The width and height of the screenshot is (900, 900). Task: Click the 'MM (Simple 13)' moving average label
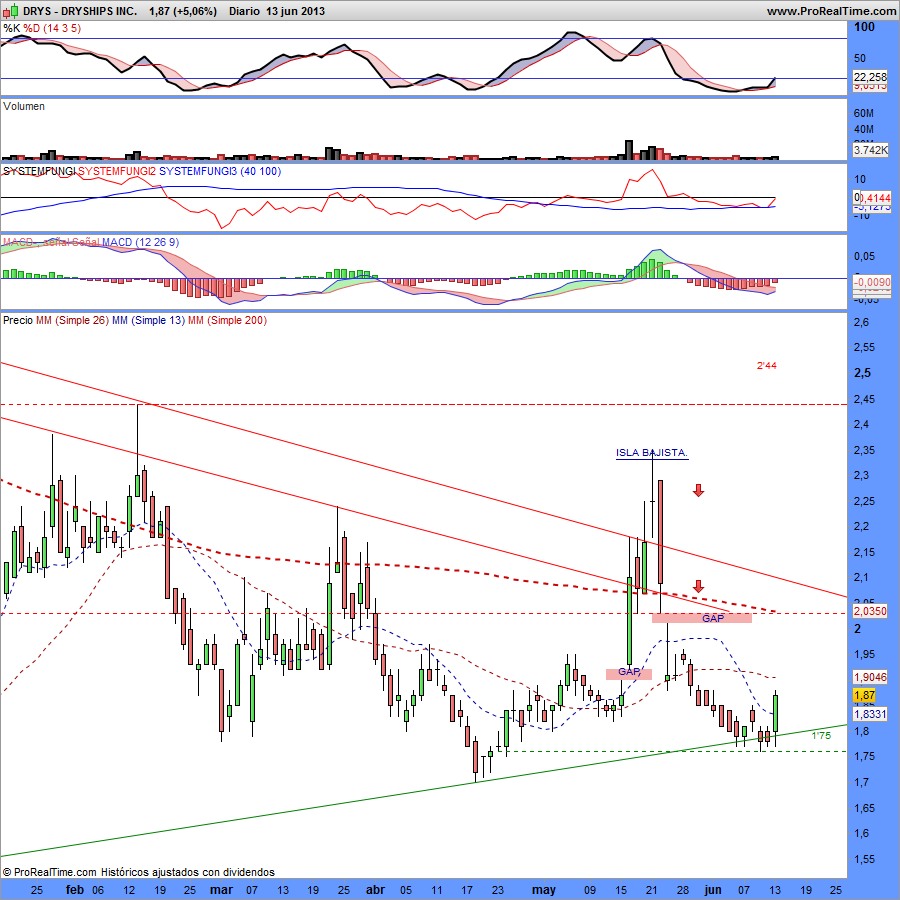click(x=148, y=320)
